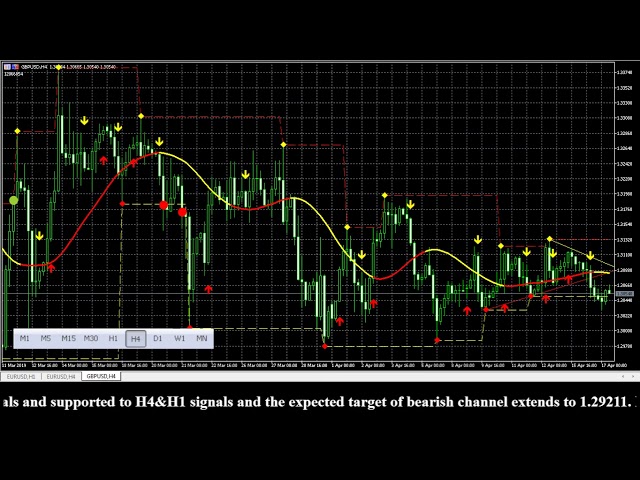
Task: Switch to the EURUSD,H4 chart tab
Action: point(60,377)
